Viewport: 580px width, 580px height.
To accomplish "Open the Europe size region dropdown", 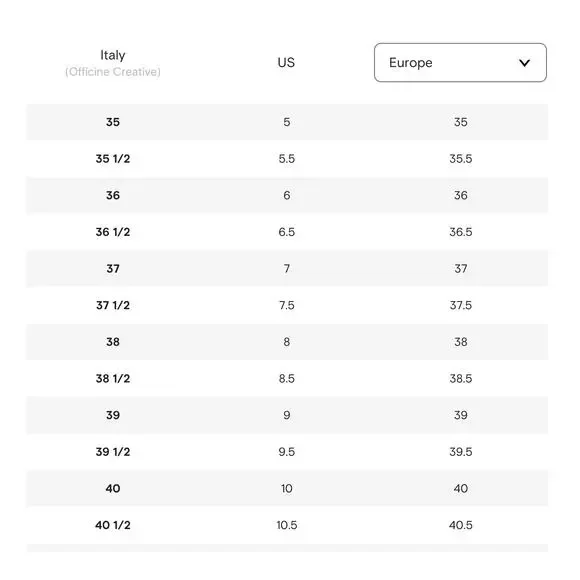I will tap(460, 63).
